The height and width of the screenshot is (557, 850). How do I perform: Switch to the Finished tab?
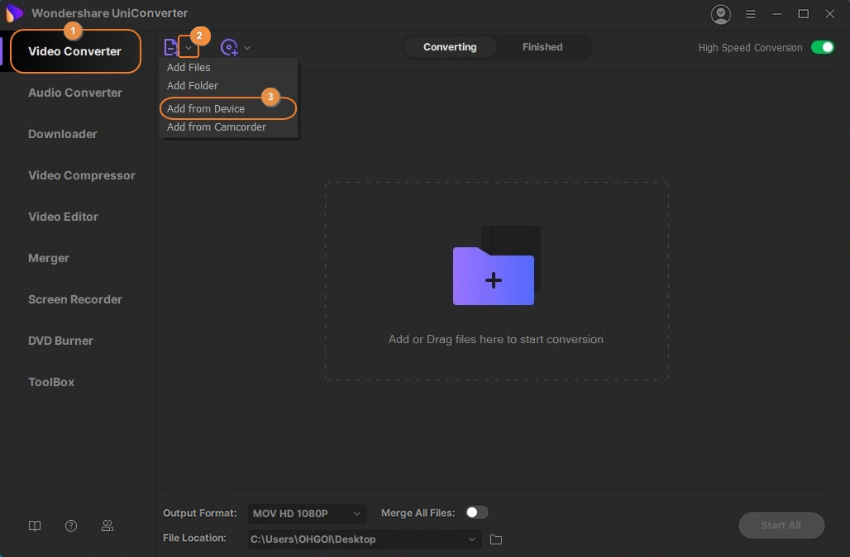tap(542, 47)
